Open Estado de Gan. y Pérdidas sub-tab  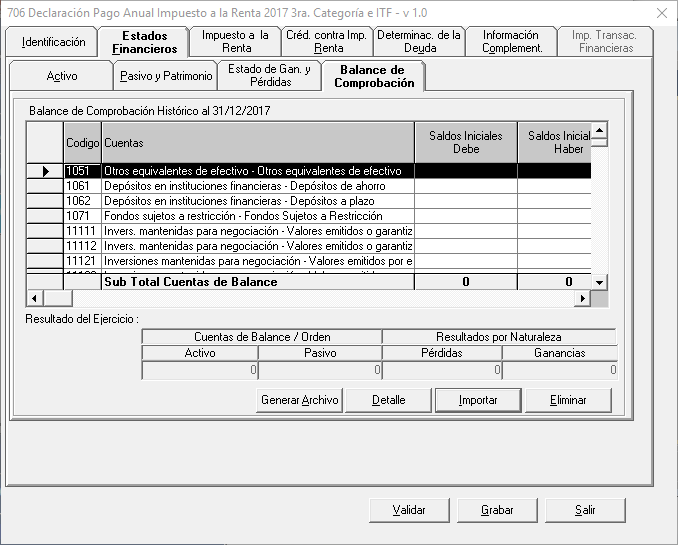[x=270, y=76]
